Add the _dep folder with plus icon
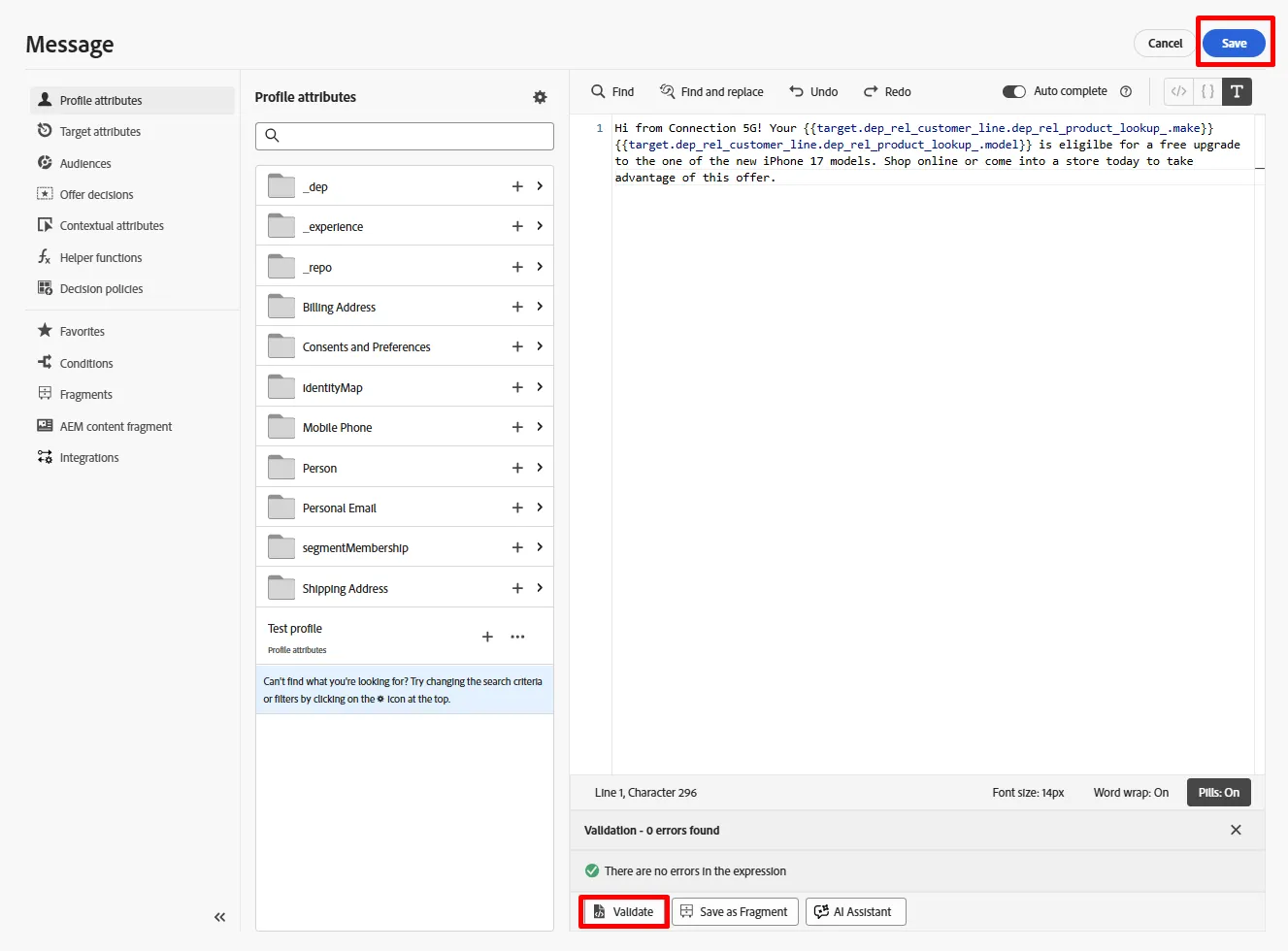Viewport: 1288px width, 951px height. (517, 186)
